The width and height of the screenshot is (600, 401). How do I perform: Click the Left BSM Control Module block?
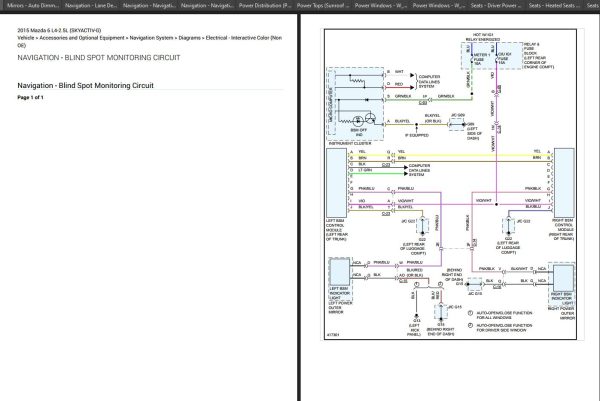pos(336,183)
